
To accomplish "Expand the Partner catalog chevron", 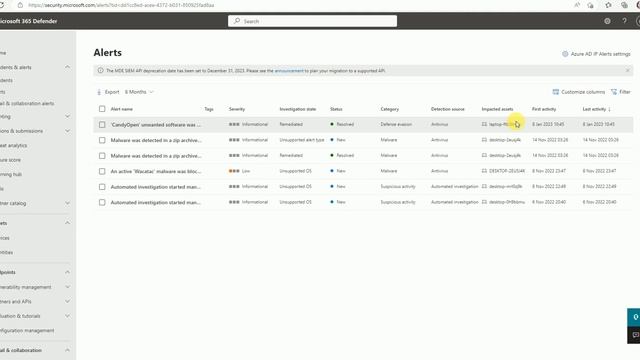I will click(x=67, y=203).
